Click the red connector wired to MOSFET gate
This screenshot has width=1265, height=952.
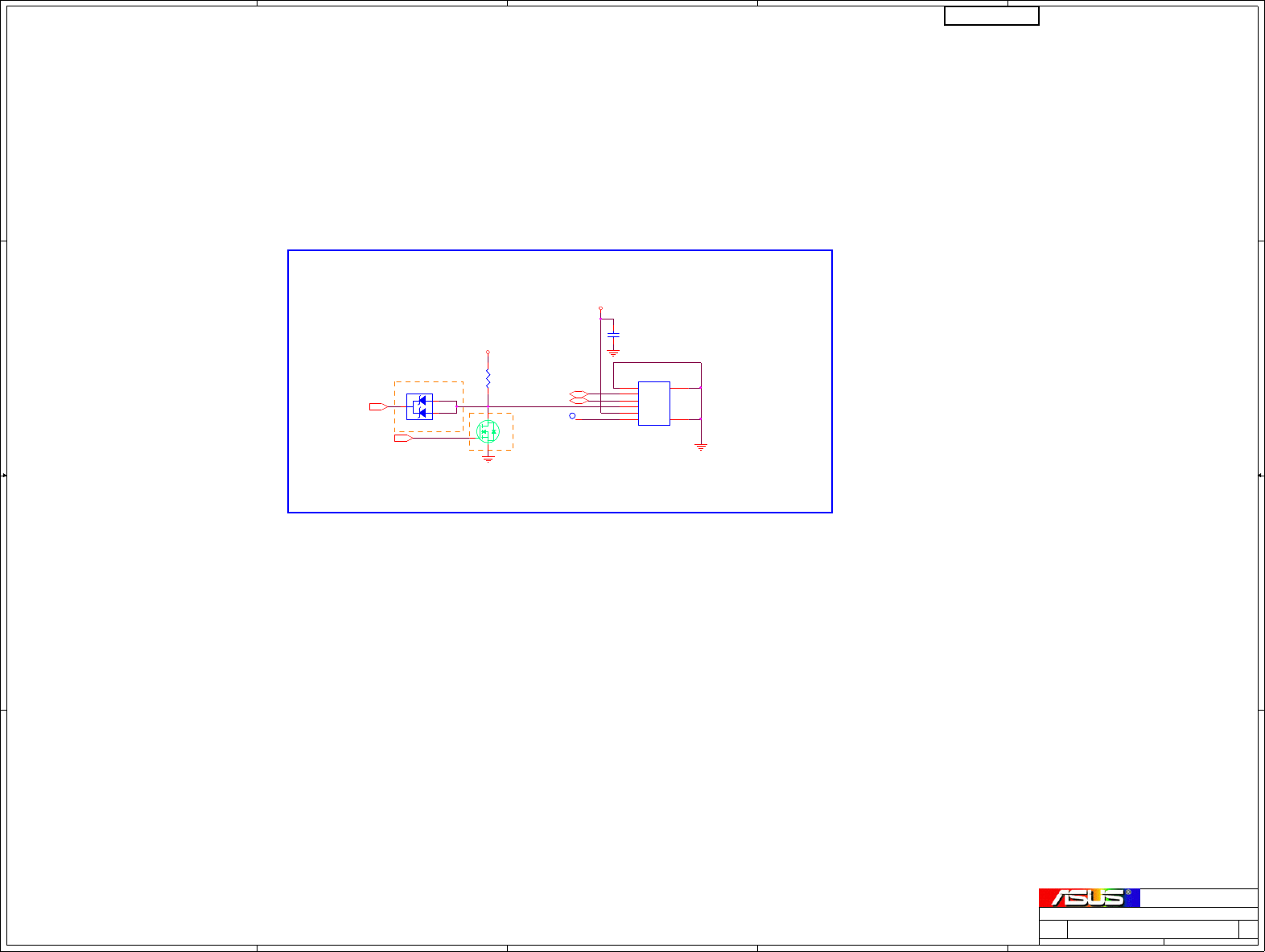pyautogui.click(x=403, y=439)
